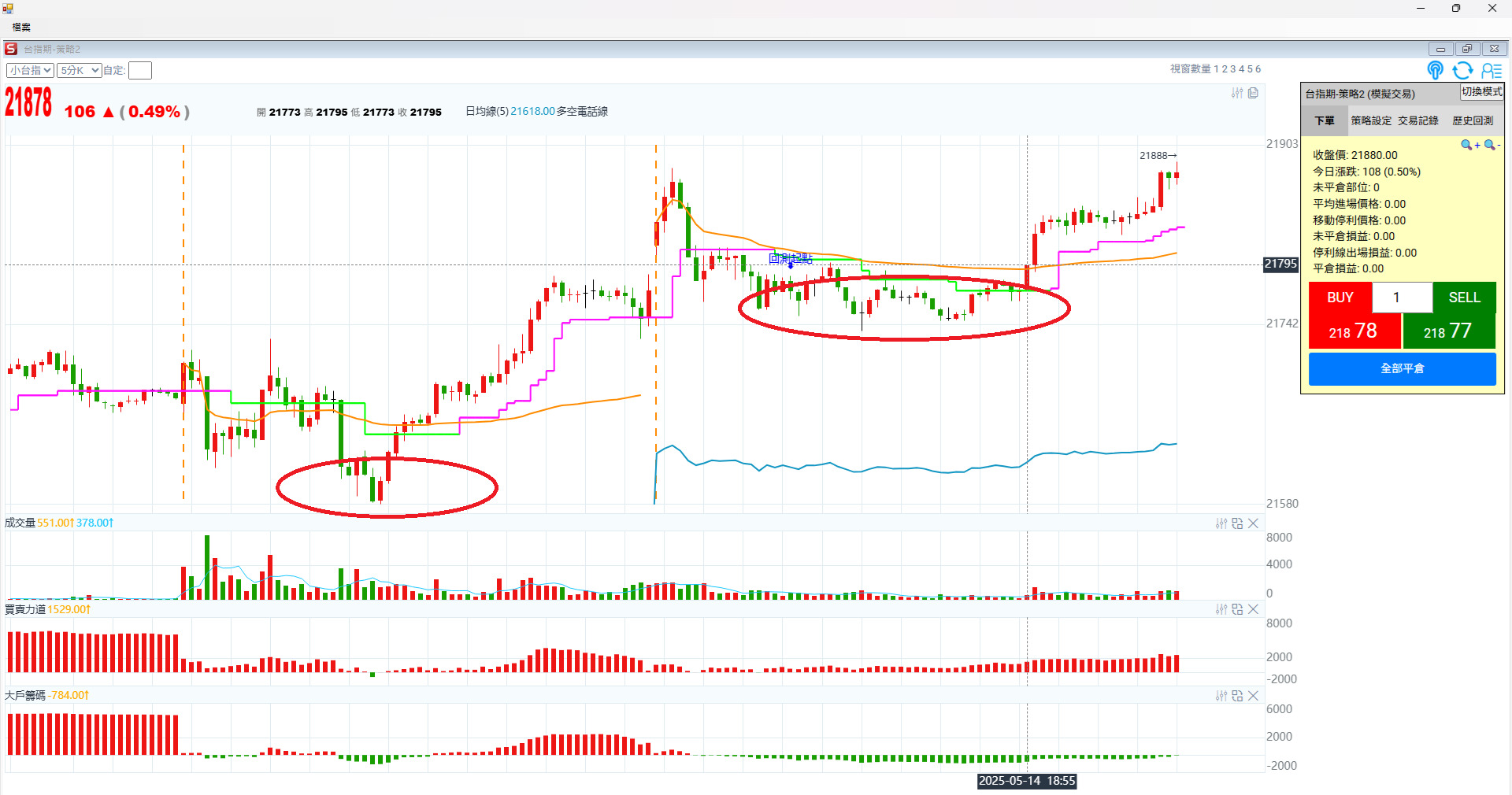Switch to the 策略設定 tab
The image size is (1512, 795).
coord(1371,120)
